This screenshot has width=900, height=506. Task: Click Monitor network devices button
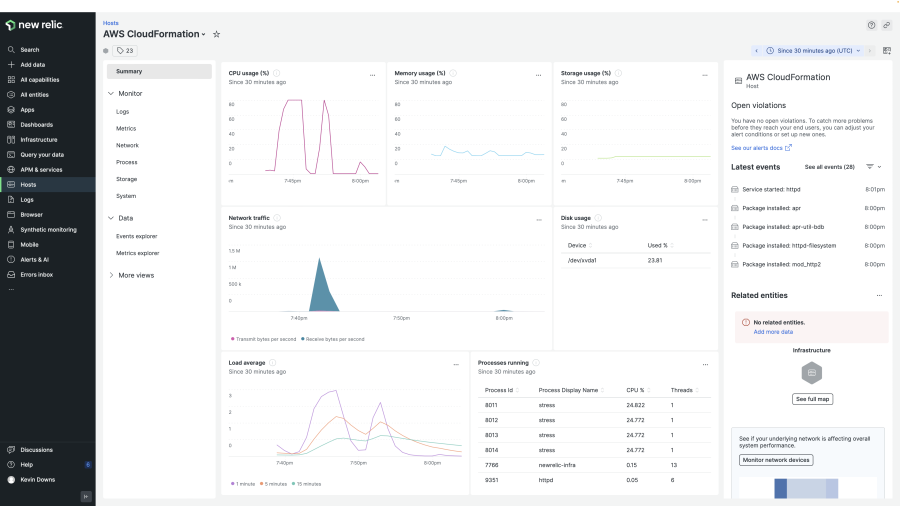point(776,460)
